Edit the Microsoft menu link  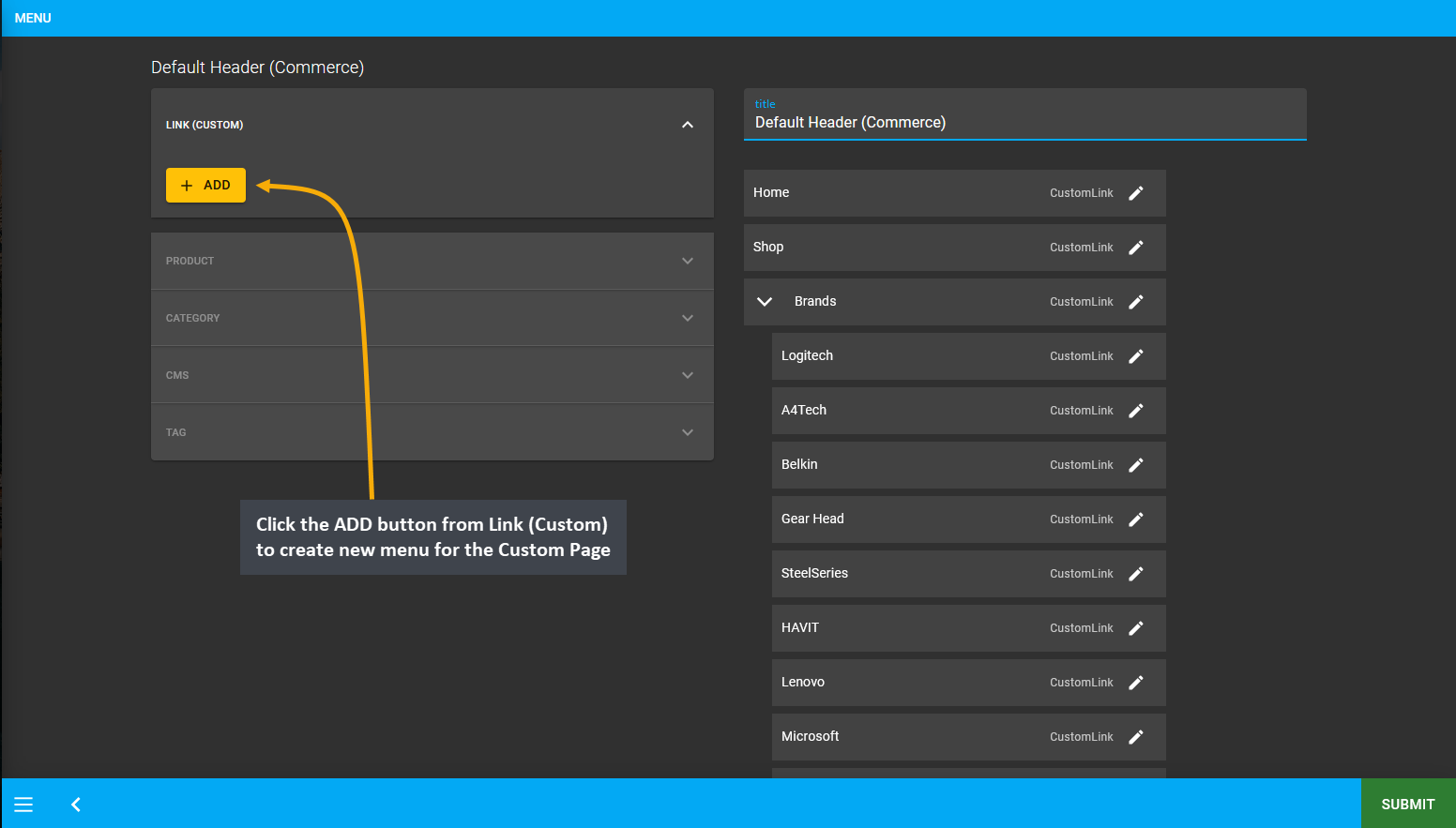pyautogui.click(x=1136, y=737)
